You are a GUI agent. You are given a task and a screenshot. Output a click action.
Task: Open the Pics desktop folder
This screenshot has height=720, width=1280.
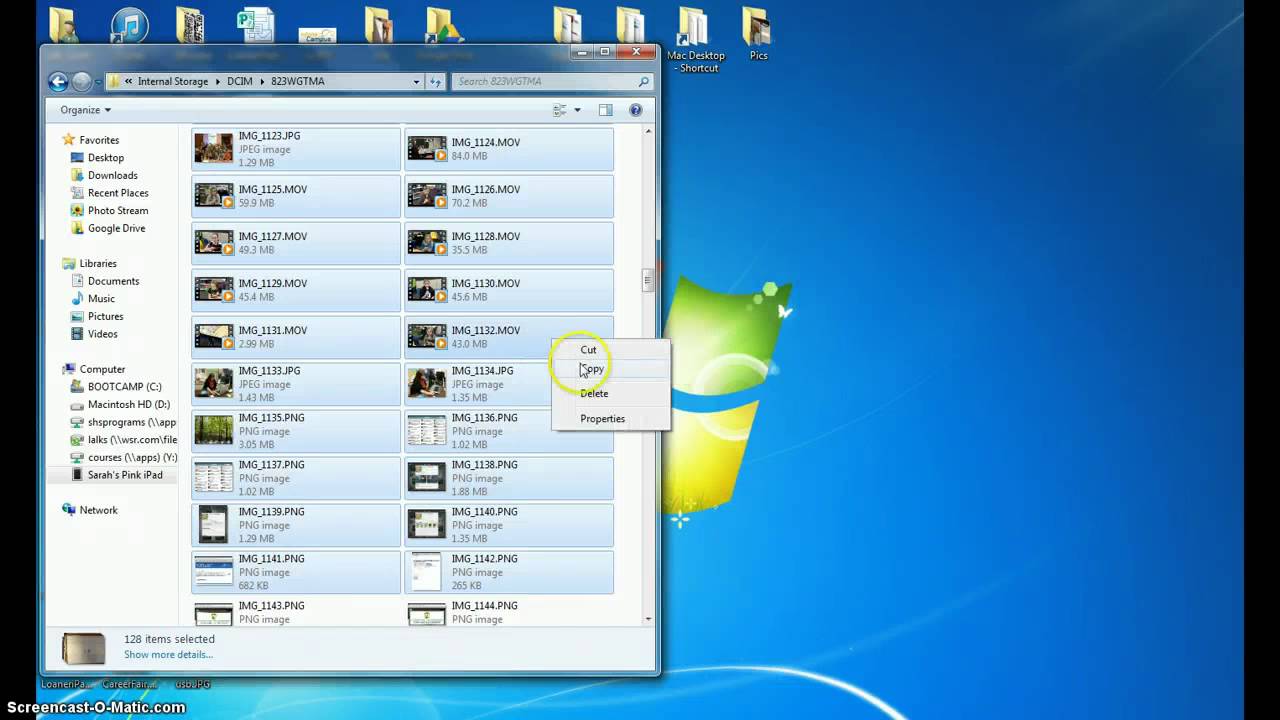(758, 33)
